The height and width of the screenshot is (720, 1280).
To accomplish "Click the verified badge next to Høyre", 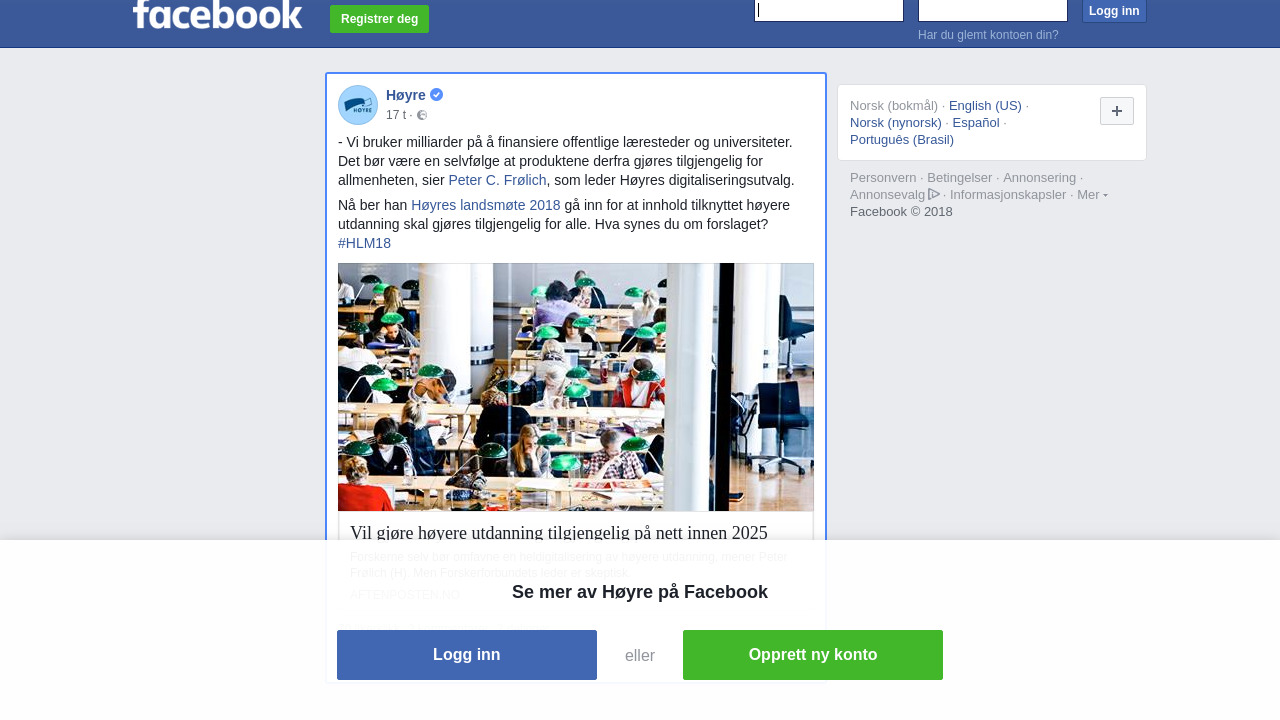I will tap(437, 95).
